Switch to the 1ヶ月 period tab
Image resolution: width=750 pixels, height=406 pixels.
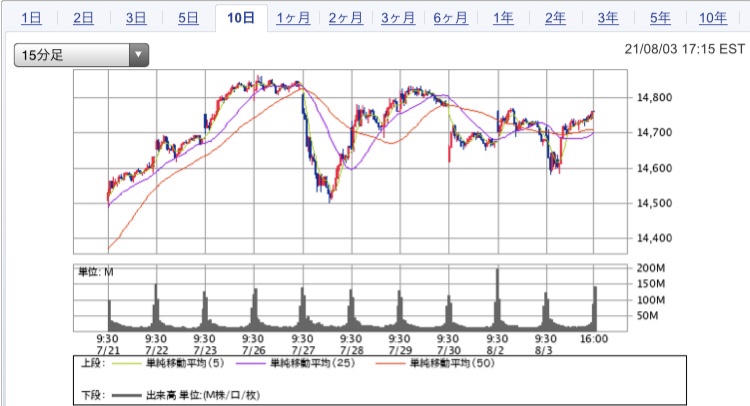(293, 18)
